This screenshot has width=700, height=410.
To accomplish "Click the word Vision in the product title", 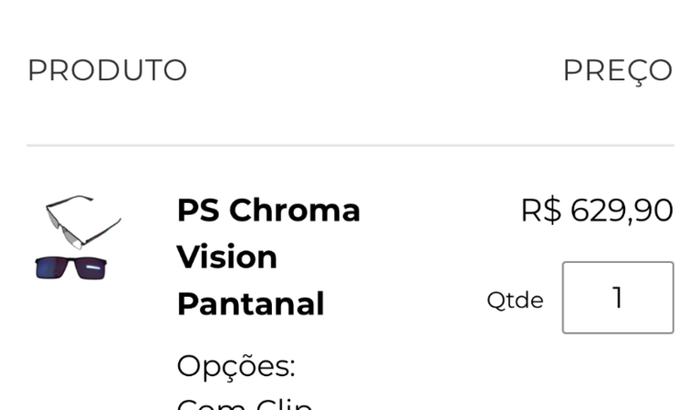I will [x=227, y=257].
